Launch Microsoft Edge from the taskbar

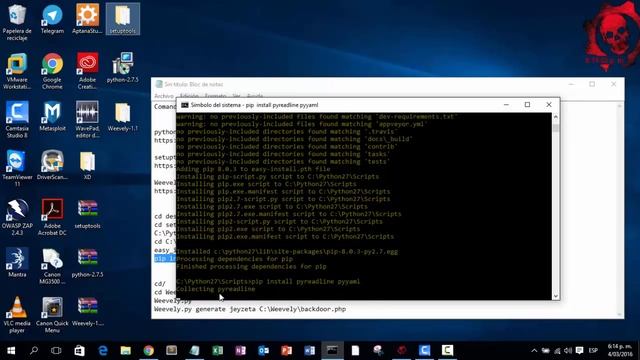103,350
